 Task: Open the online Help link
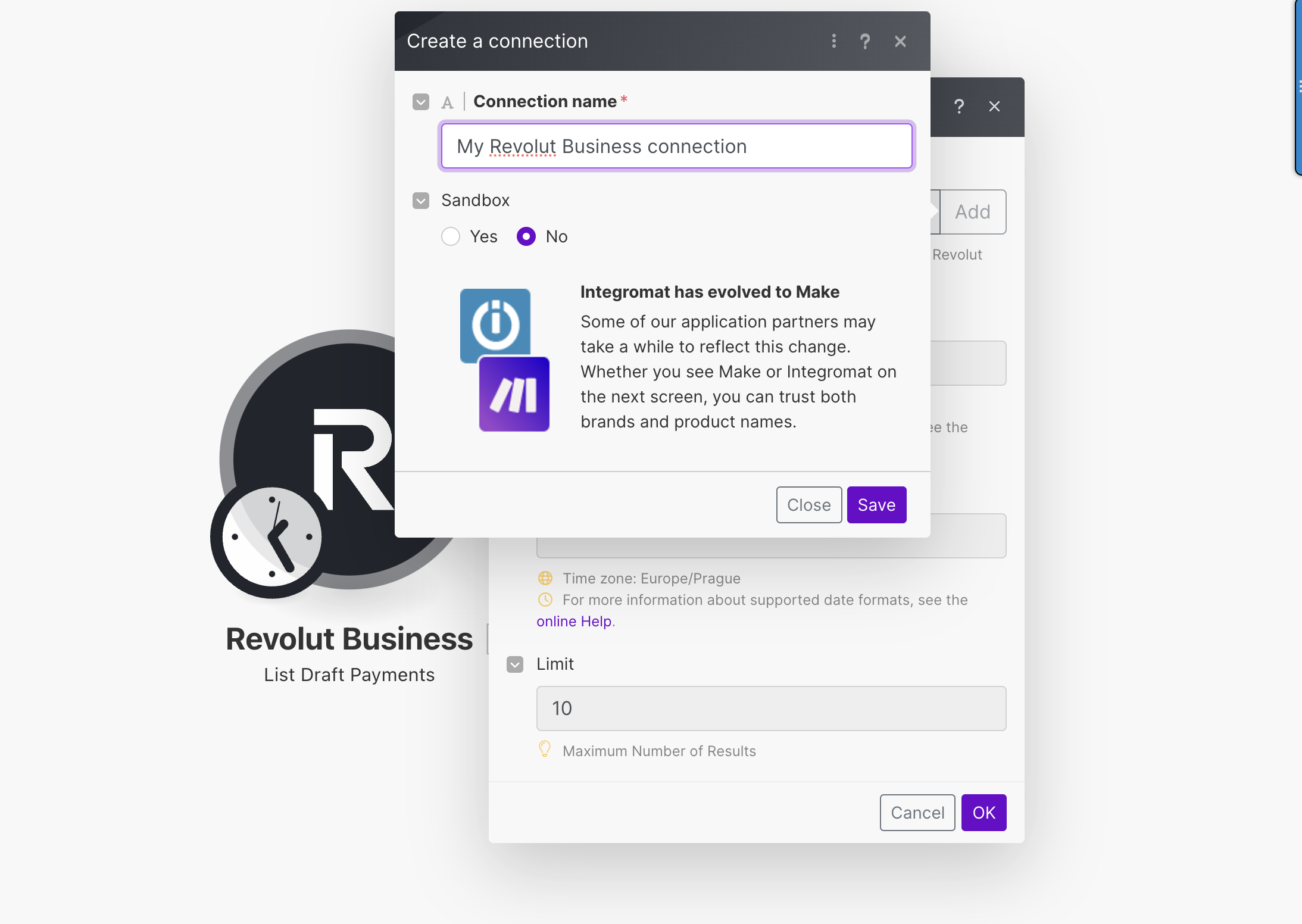(574, 621)
